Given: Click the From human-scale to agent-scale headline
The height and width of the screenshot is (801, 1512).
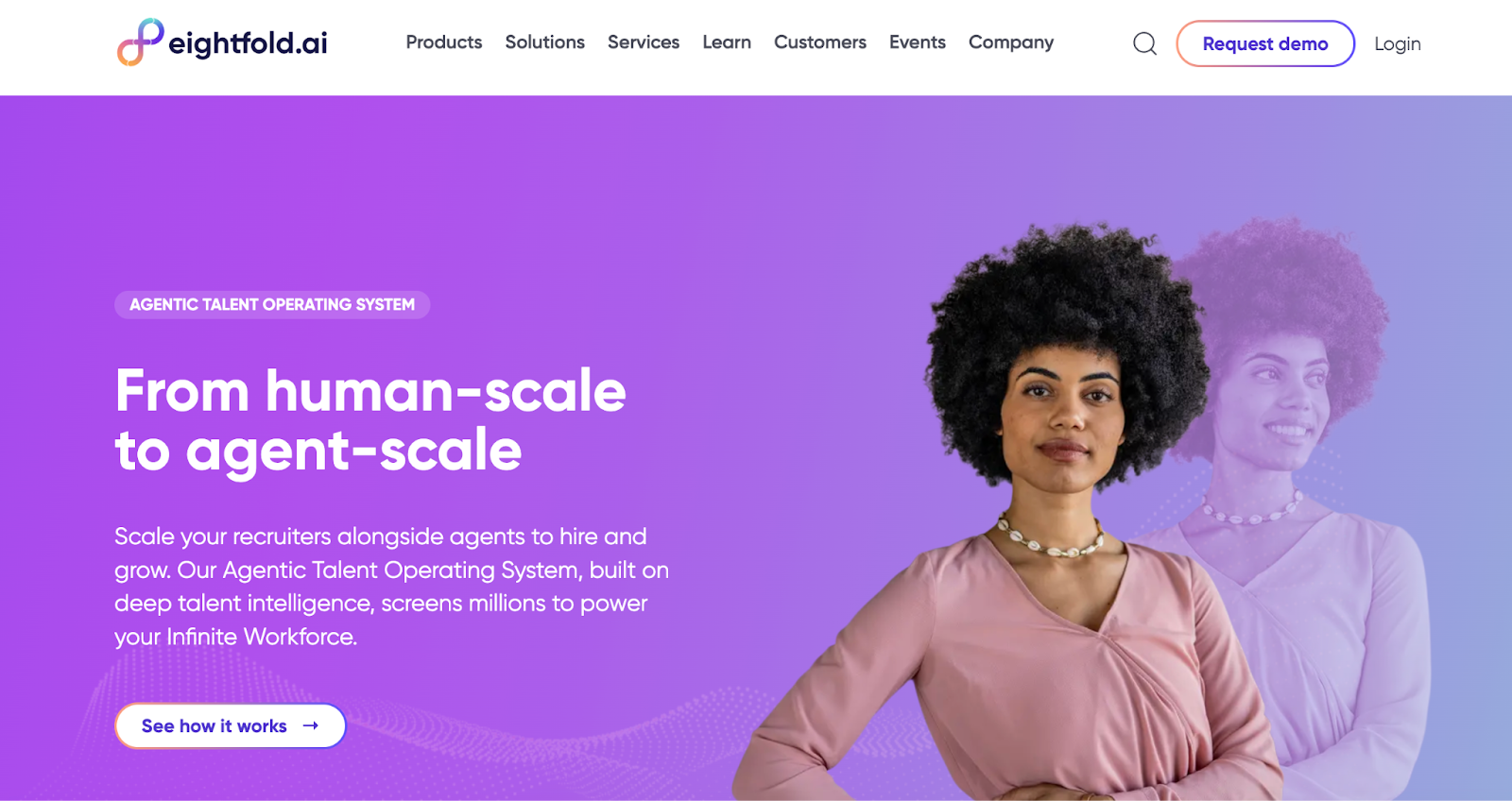Looking at the screenshot, I should tap(370, 420).
